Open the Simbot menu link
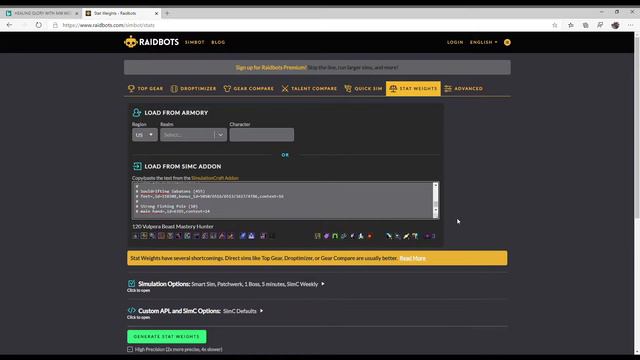This screenshot has width=640, height=360. [195, 42]
